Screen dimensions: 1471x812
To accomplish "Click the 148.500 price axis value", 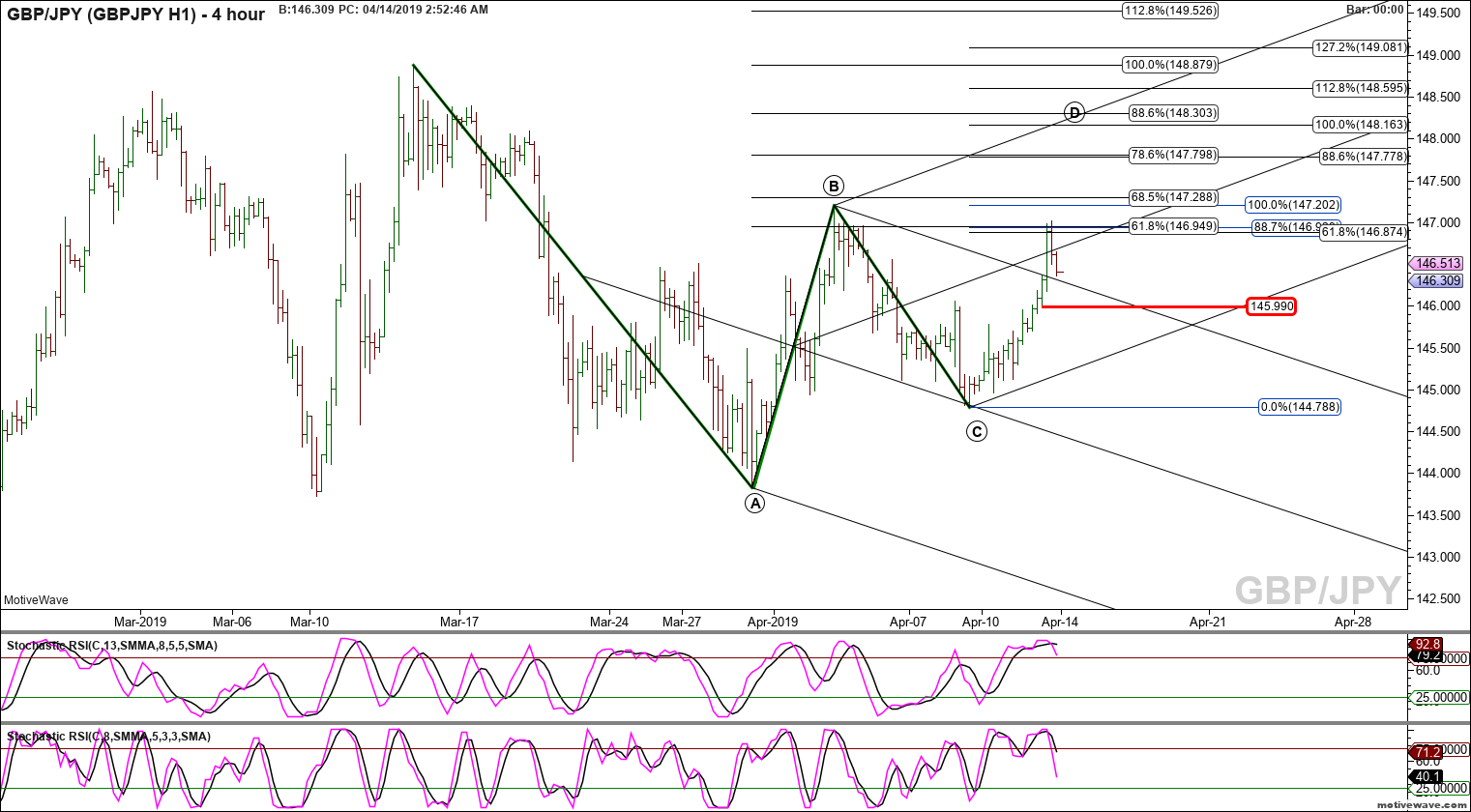I will point(1439,97).
